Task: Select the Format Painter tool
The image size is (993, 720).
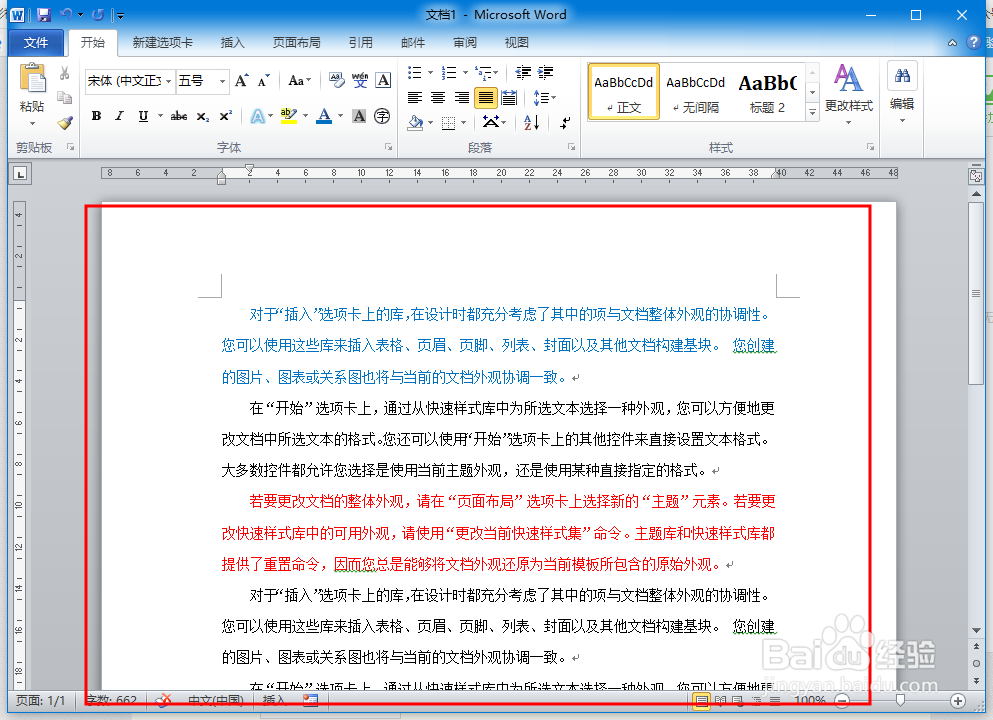Action: (x=63, y=123)
